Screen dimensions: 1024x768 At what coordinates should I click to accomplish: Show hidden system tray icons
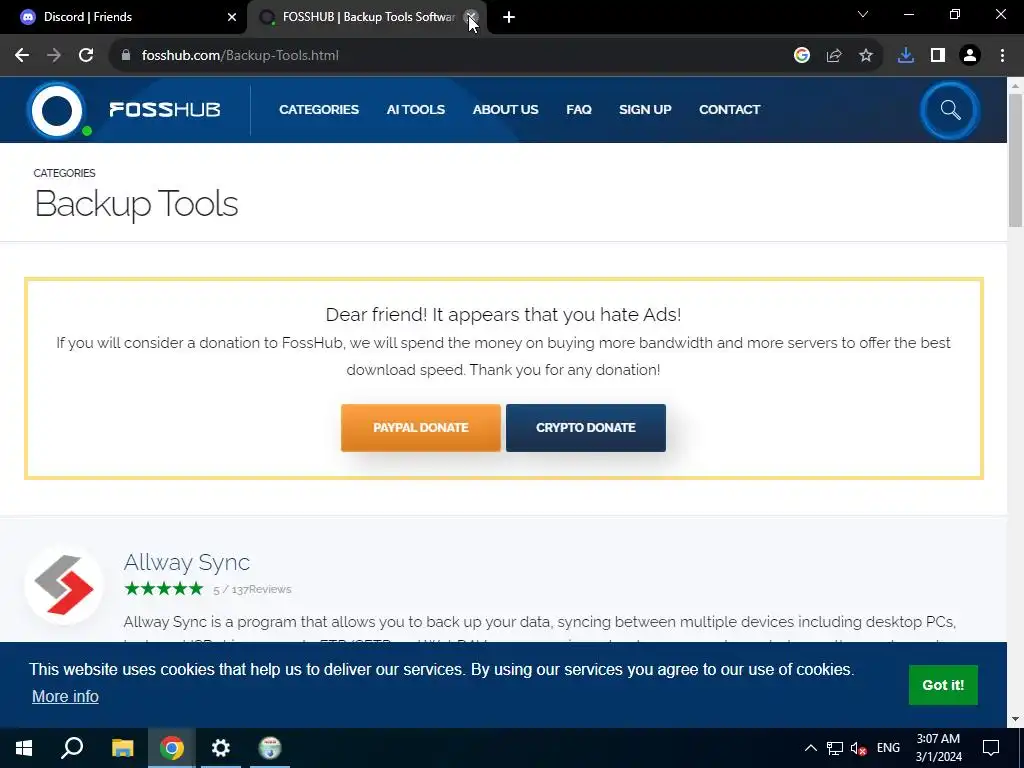(810, 748)
